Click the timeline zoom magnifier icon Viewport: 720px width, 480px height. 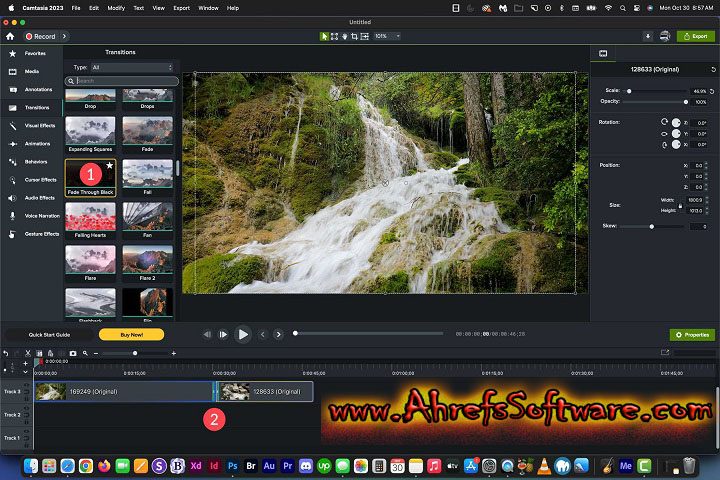click(x=85, y=353)
